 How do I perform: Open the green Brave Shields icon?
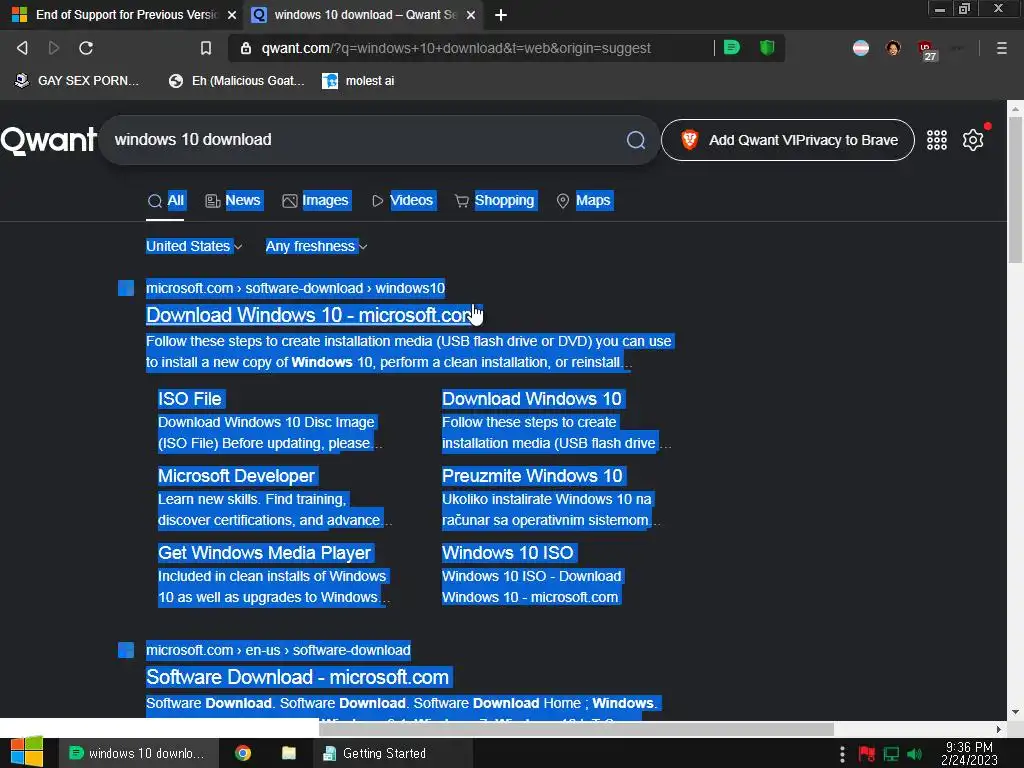click(x=767, y=48)
